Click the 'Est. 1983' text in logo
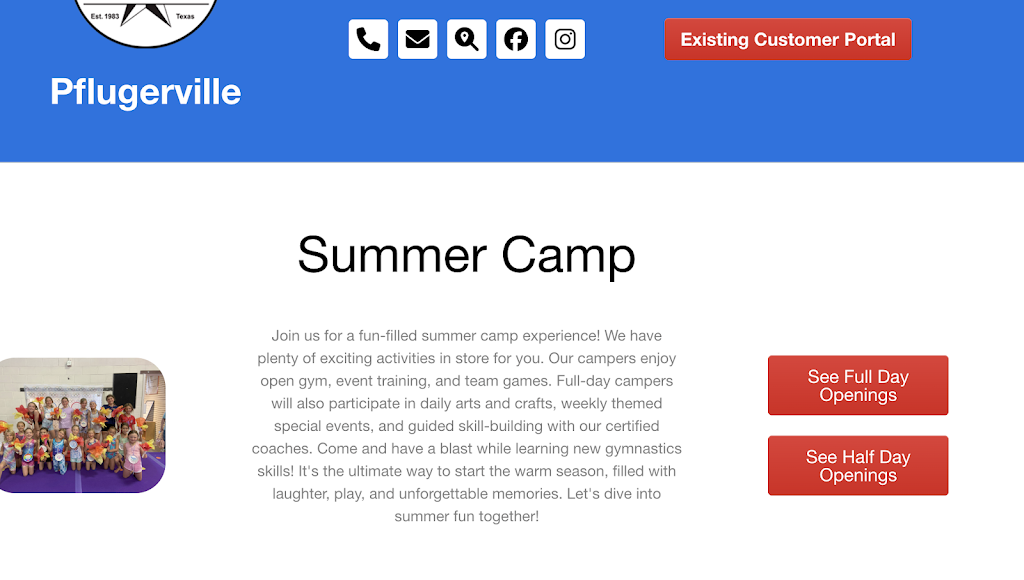 [x=104, y=17]
